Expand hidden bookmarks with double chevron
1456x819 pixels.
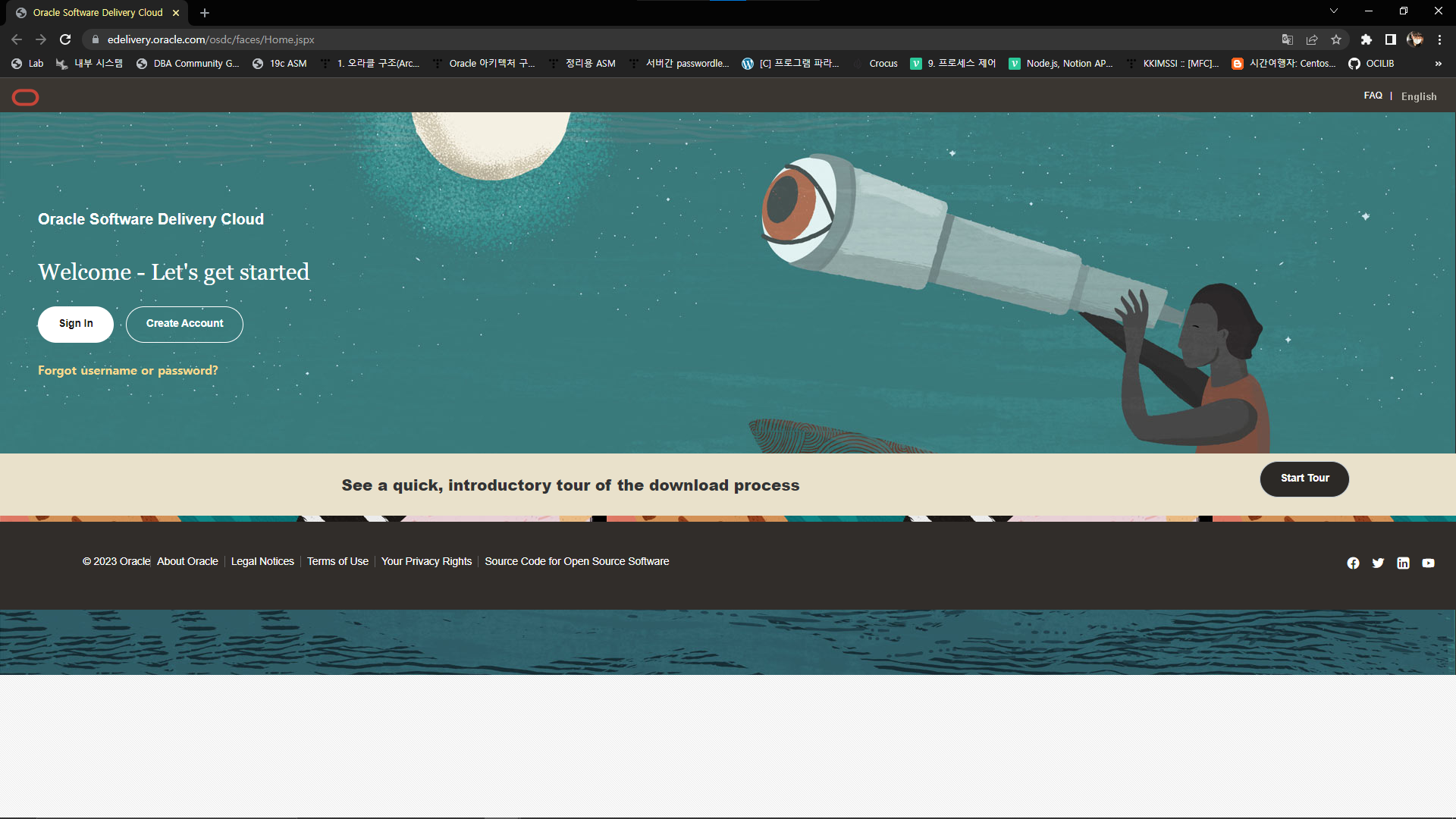click(1438, 64)
